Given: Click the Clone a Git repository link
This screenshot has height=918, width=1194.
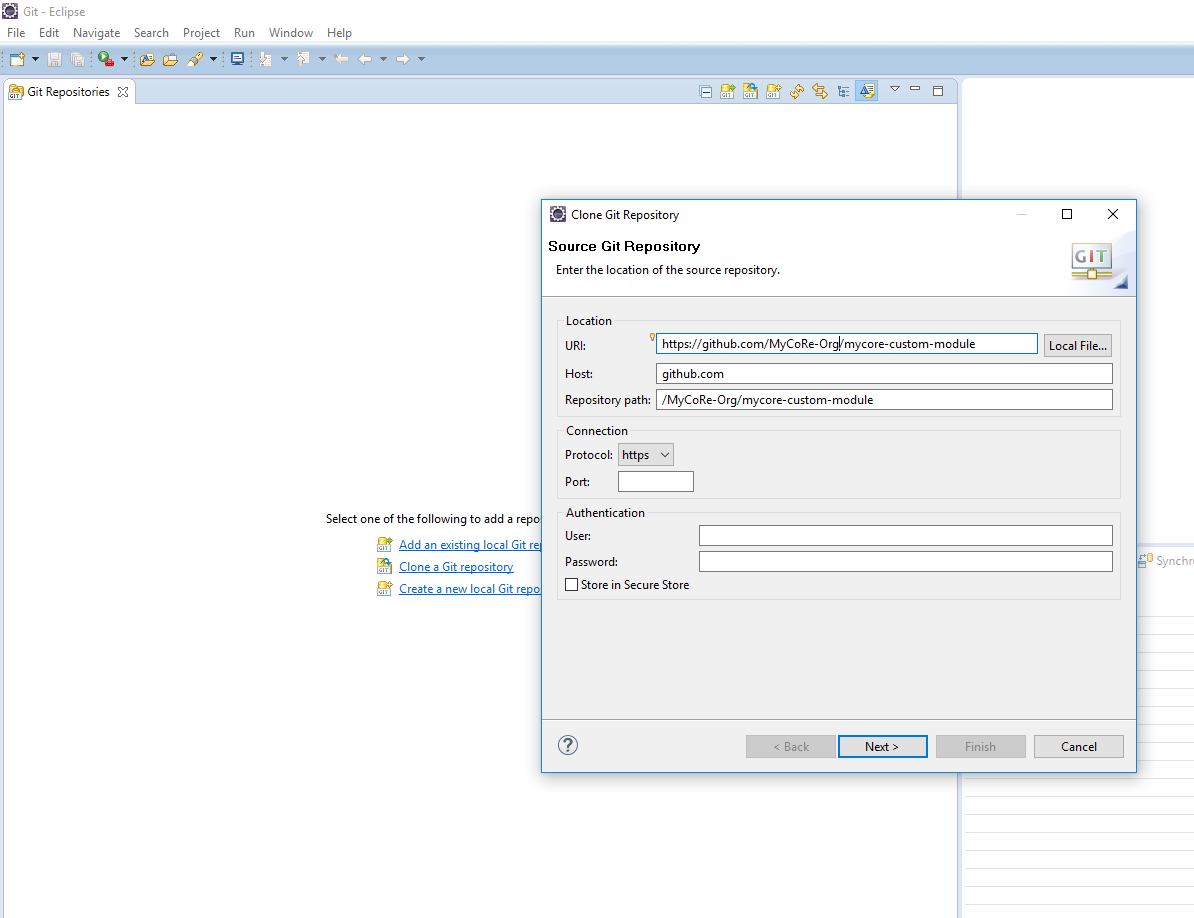Looking at the screenshot, I should point(456,567).
